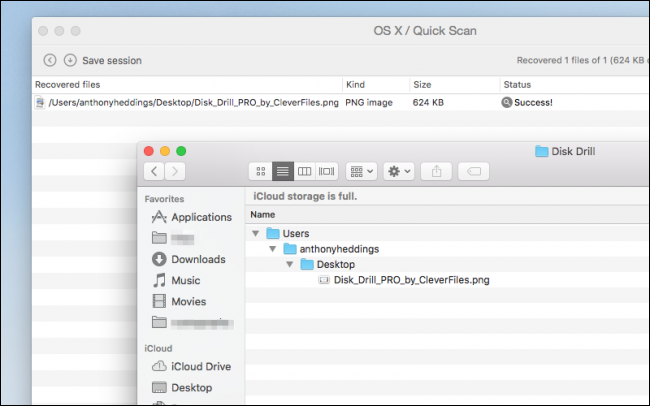This screenshot has width=650, height=406.
Task: Select the Desktop folder in file list
Action: click(447, 264)
